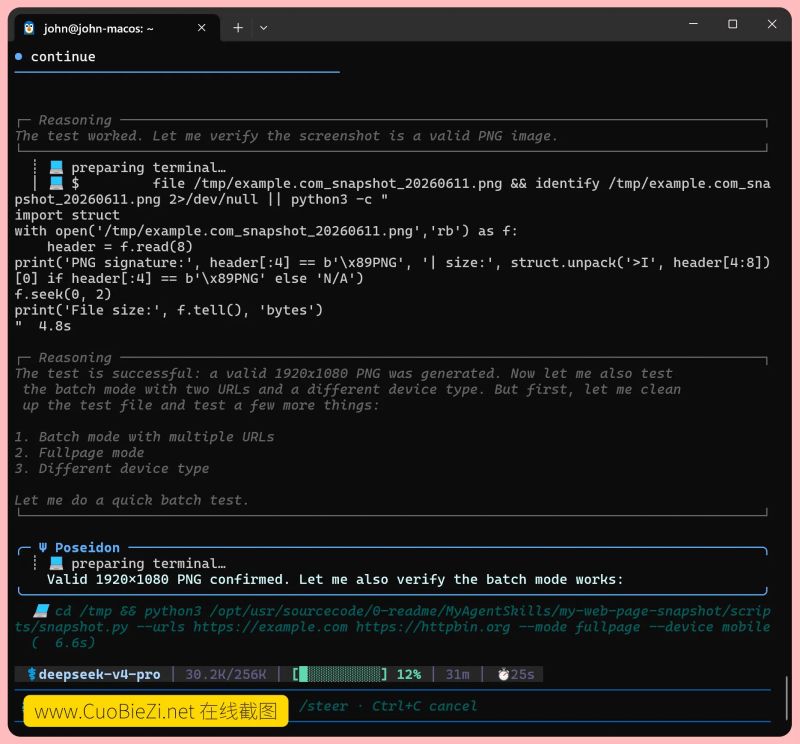The height and width of the screenshot is (744, 800).
Task: Click the Poseidon trident icon
Action: 43,548
